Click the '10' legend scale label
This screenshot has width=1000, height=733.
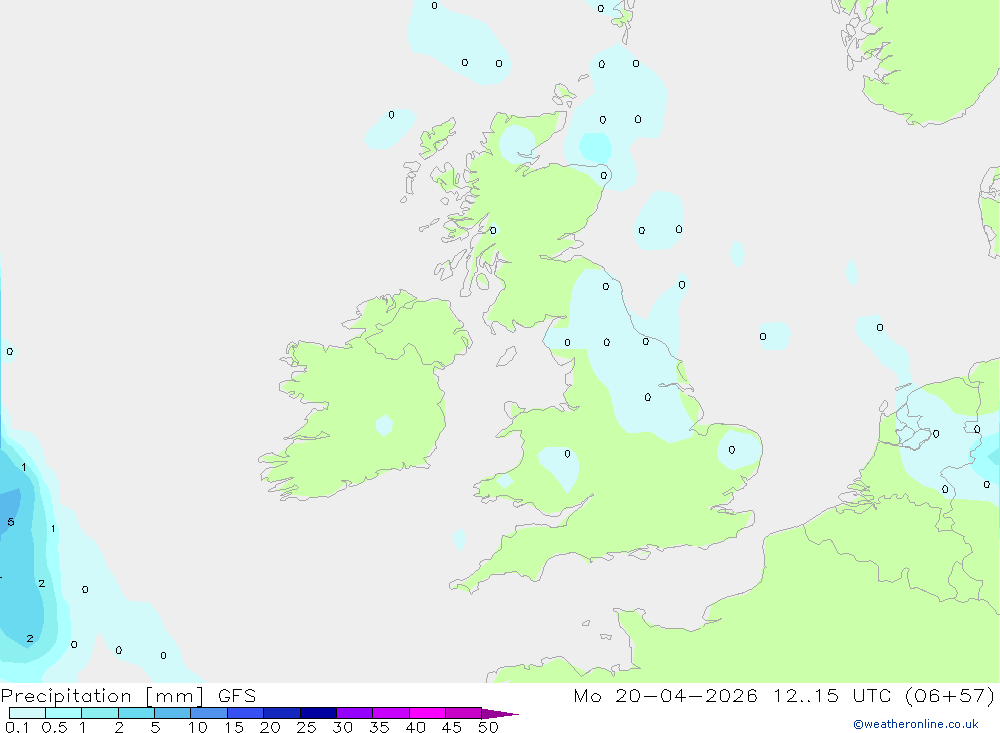[198, 727]
